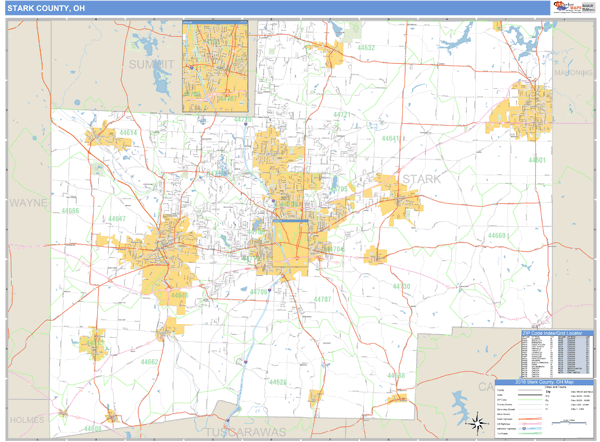Click the ZIP code 44632 label

click(x=366, y=48)
